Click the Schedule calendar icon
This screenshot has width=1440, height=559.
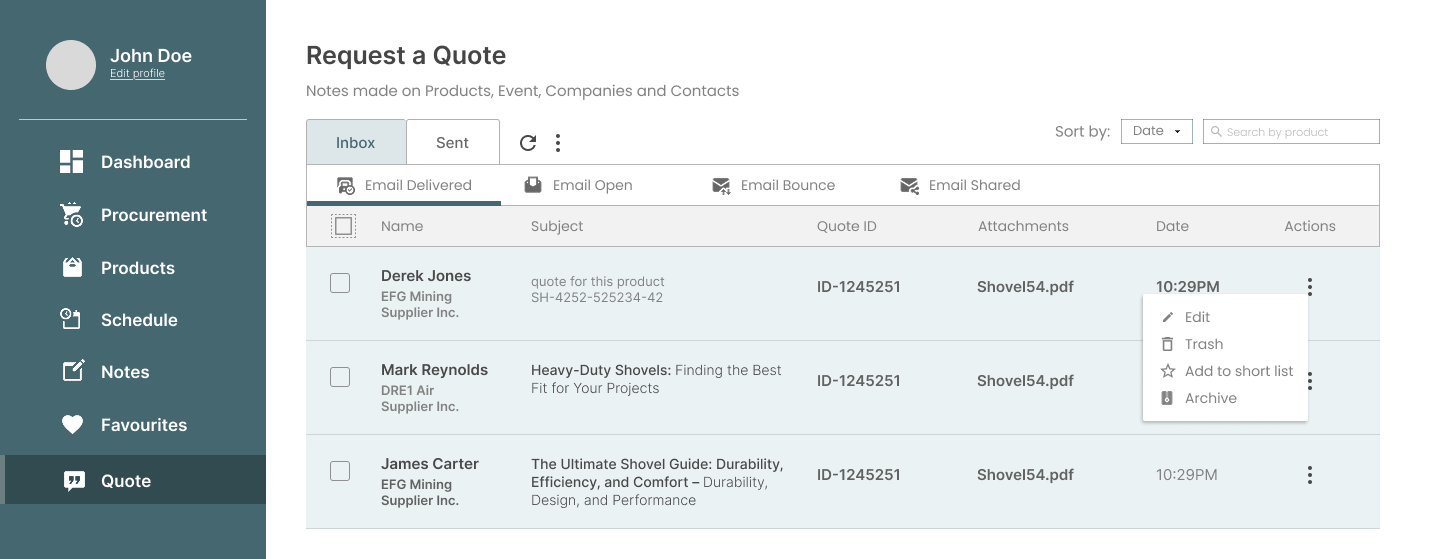[x=72, y=320]
